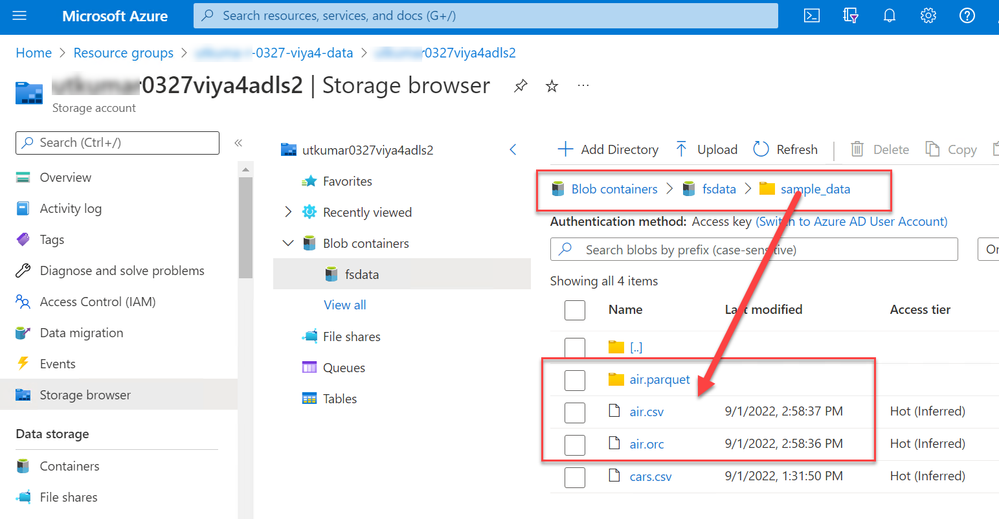
Task: Open the portal Settings gear icon
Action: point(928,16)
